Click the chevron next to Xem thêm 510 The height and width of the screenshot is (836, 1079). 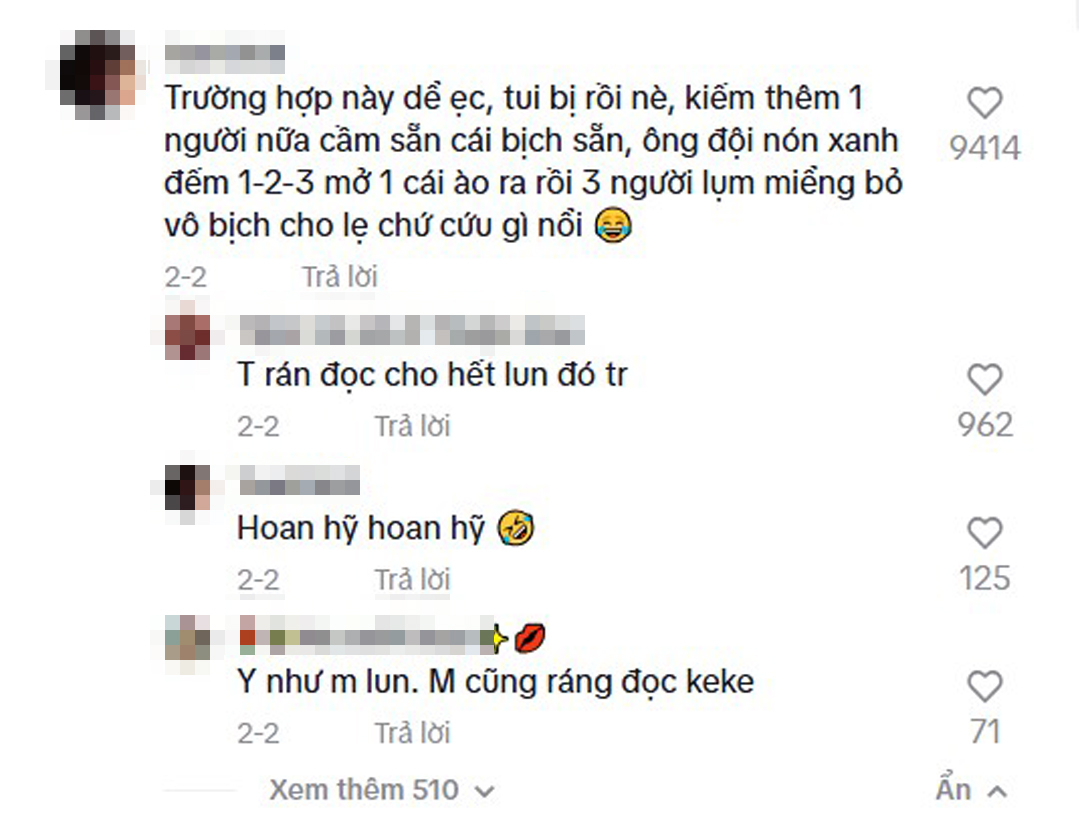click(484, 792)
